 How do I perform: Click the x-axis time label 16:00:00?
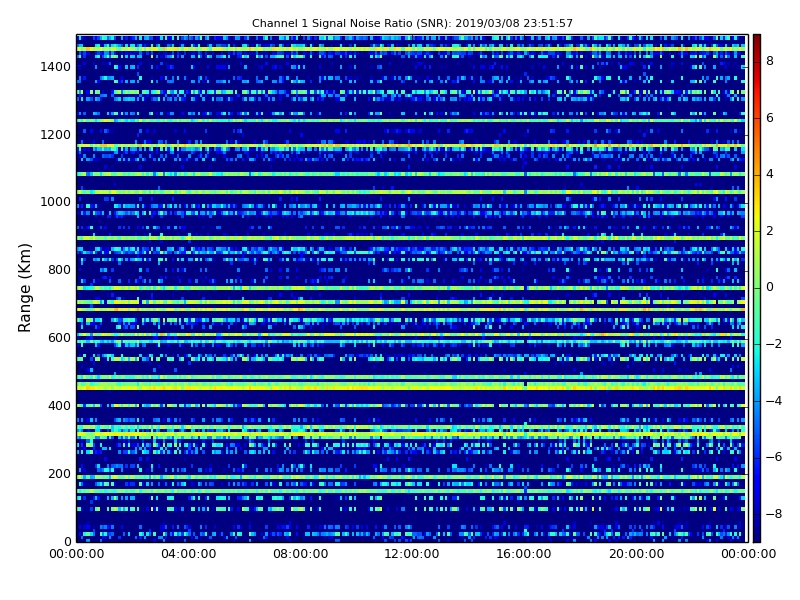524,554
